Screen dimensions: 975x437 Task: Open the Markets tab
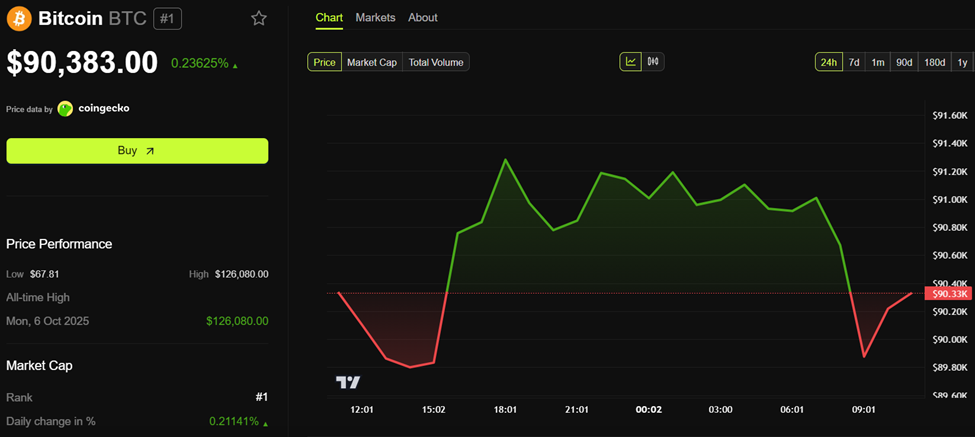coord(375,18)
